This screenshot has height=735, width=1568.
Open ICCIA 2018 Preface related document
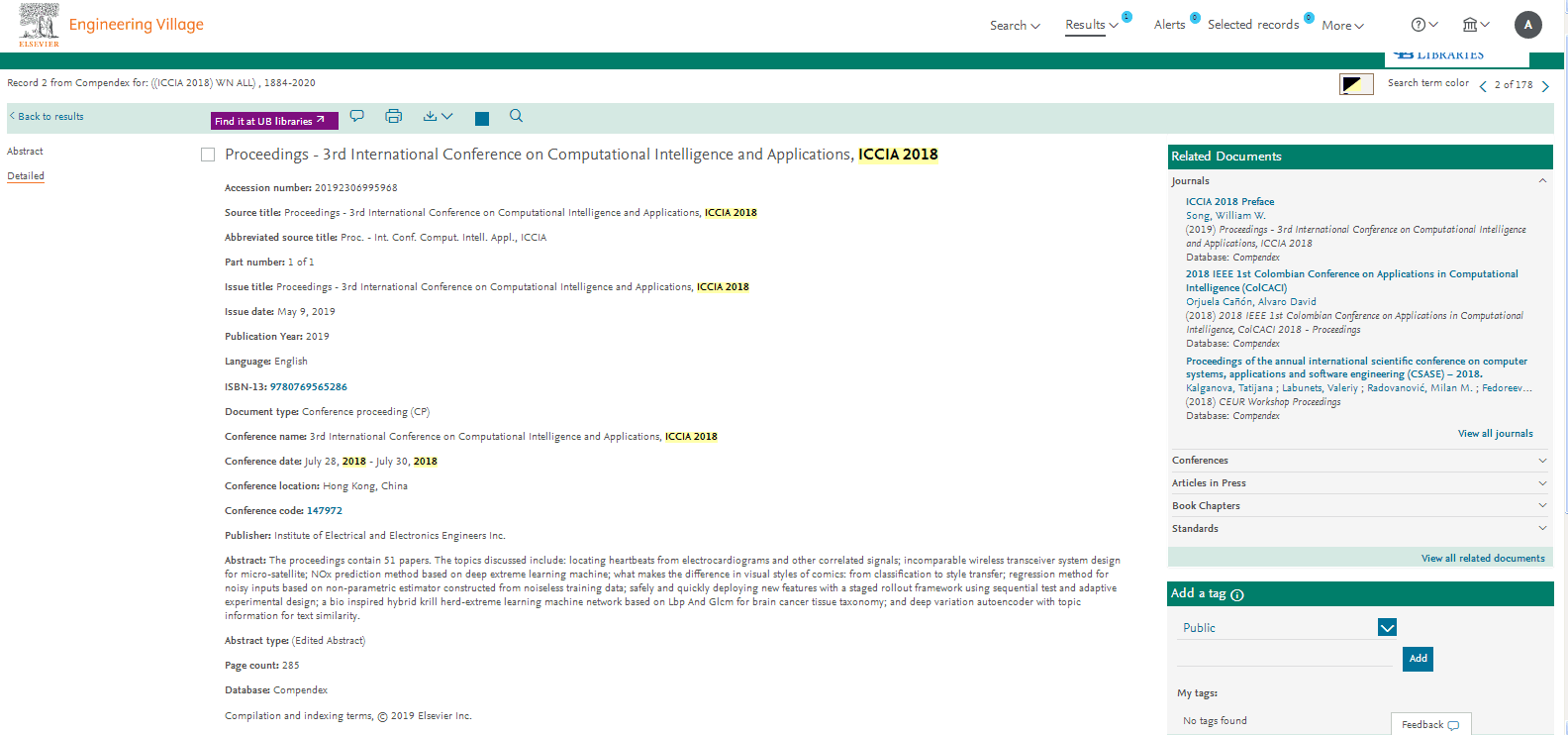(x=1229, y=202)
